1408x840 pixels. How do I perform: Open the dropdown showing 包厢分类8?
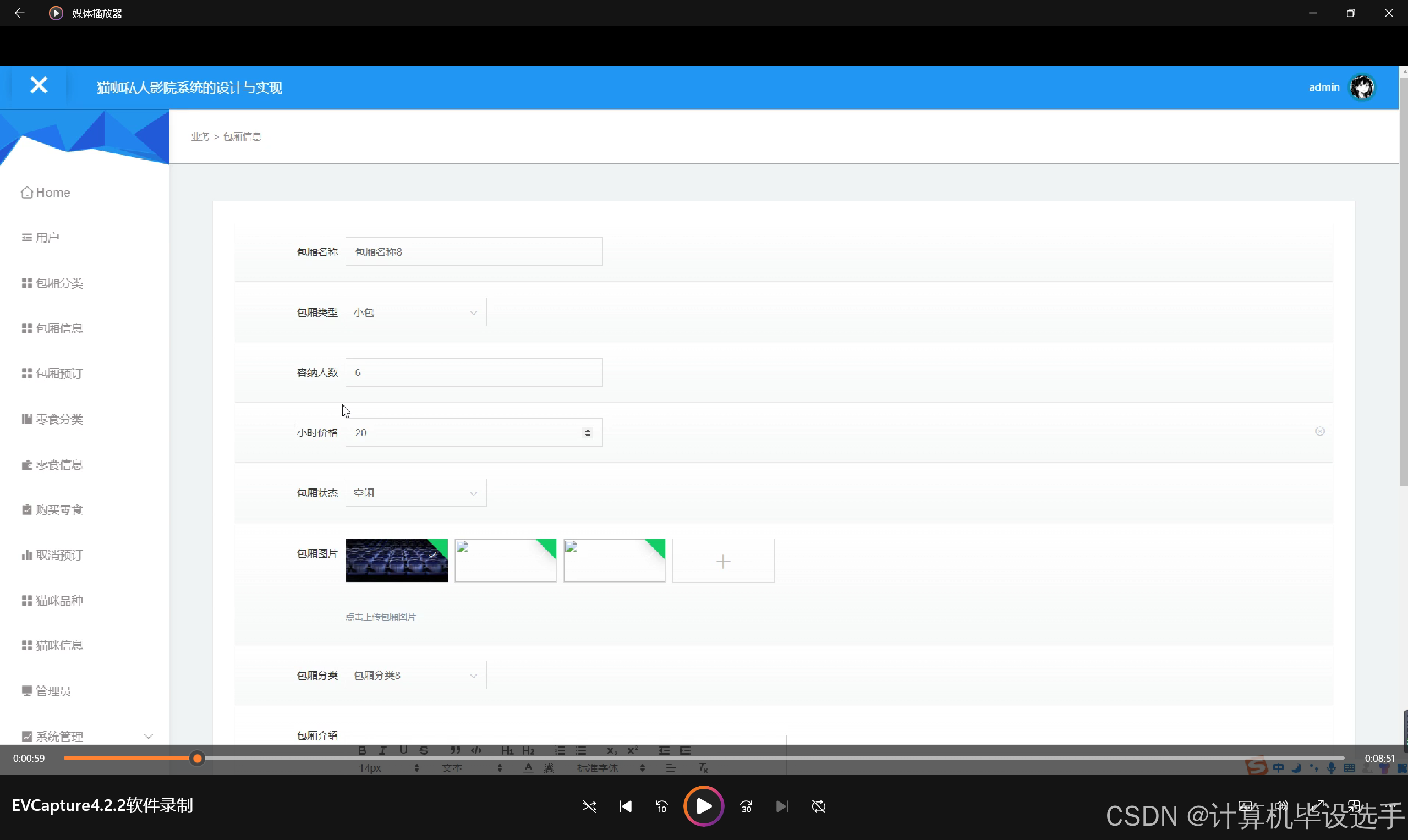point(415,676)
